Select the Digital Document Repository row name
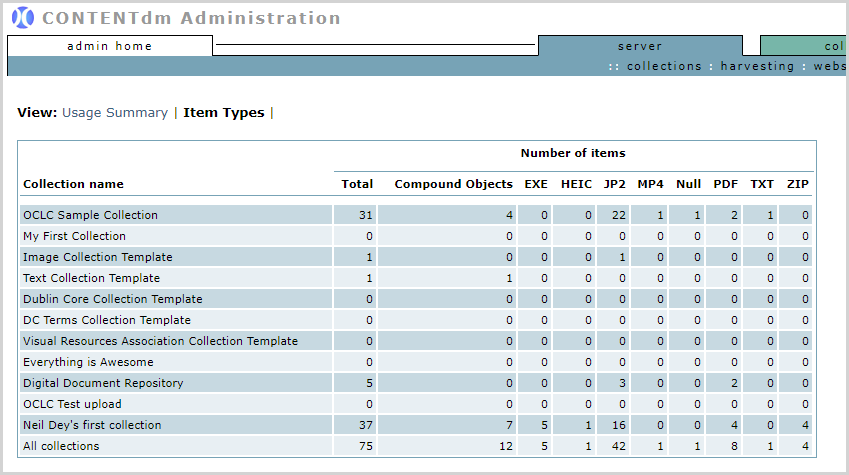 click(x=103, y=383)
